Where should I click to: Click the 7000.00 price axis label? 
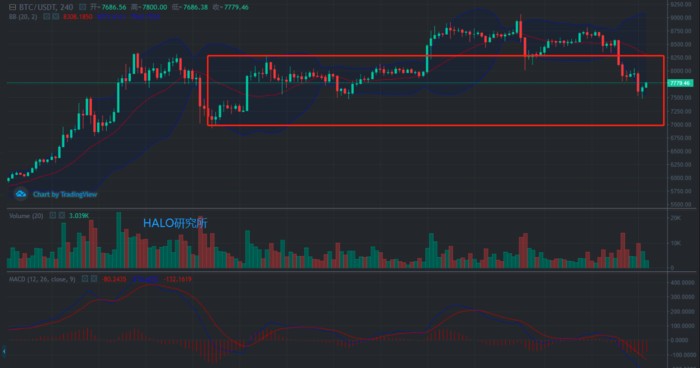tap(680, 125)
